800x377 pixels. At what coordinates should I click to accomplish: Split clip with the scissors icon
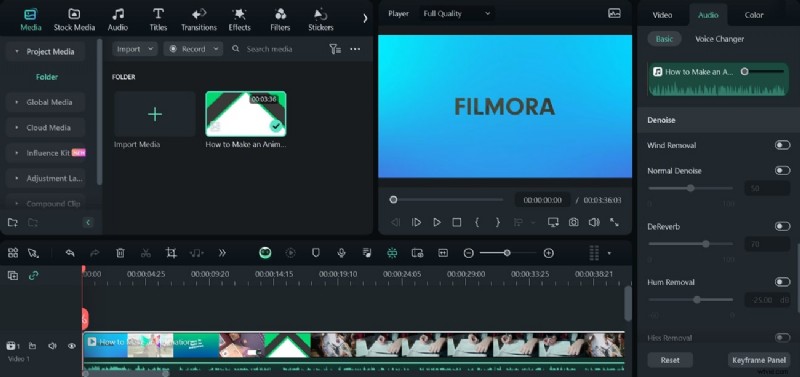[145, 253]
